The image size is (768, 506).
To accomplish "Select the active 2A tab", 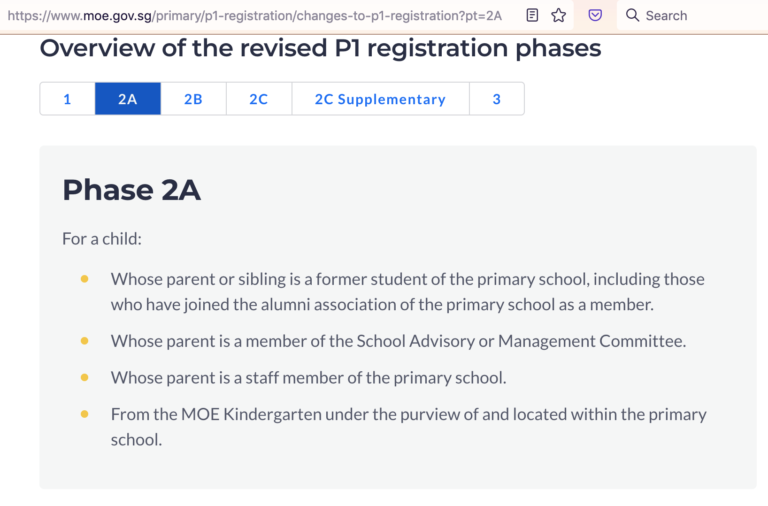I will pyautogui.click(x=128, y=99).
